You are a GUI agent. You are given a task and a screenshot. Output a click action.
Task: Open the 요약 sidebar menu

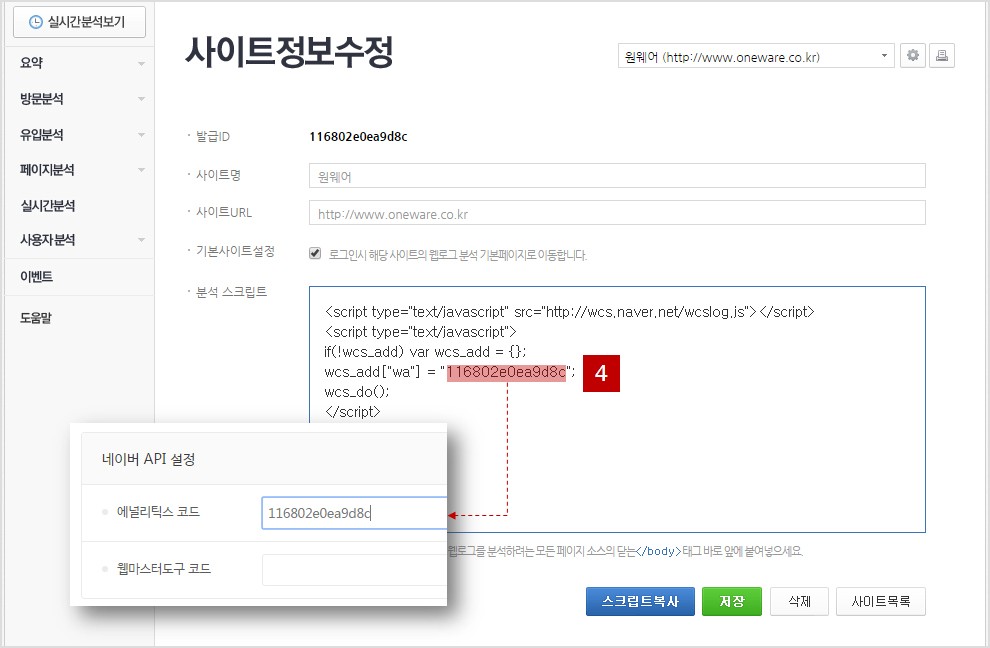click(x=32, y=63)
